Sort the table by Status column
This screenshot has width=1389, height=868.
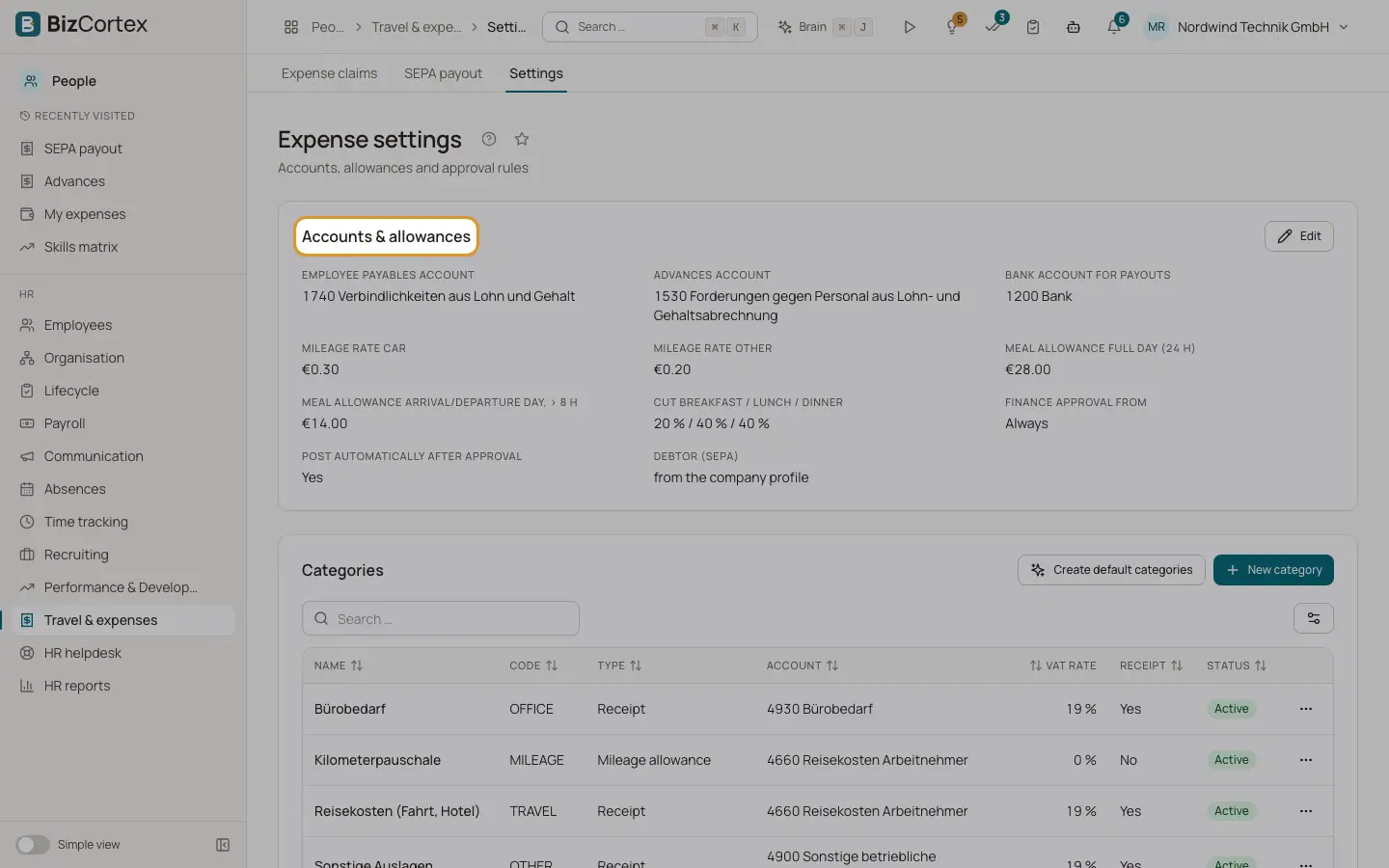[1237, 665]
